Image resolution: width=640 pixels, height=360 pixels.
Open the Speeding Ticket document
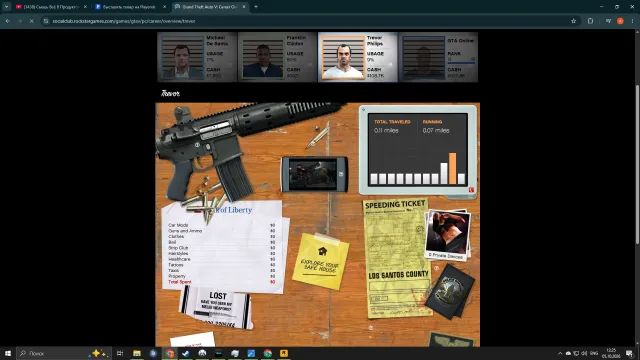pos(397,259)
